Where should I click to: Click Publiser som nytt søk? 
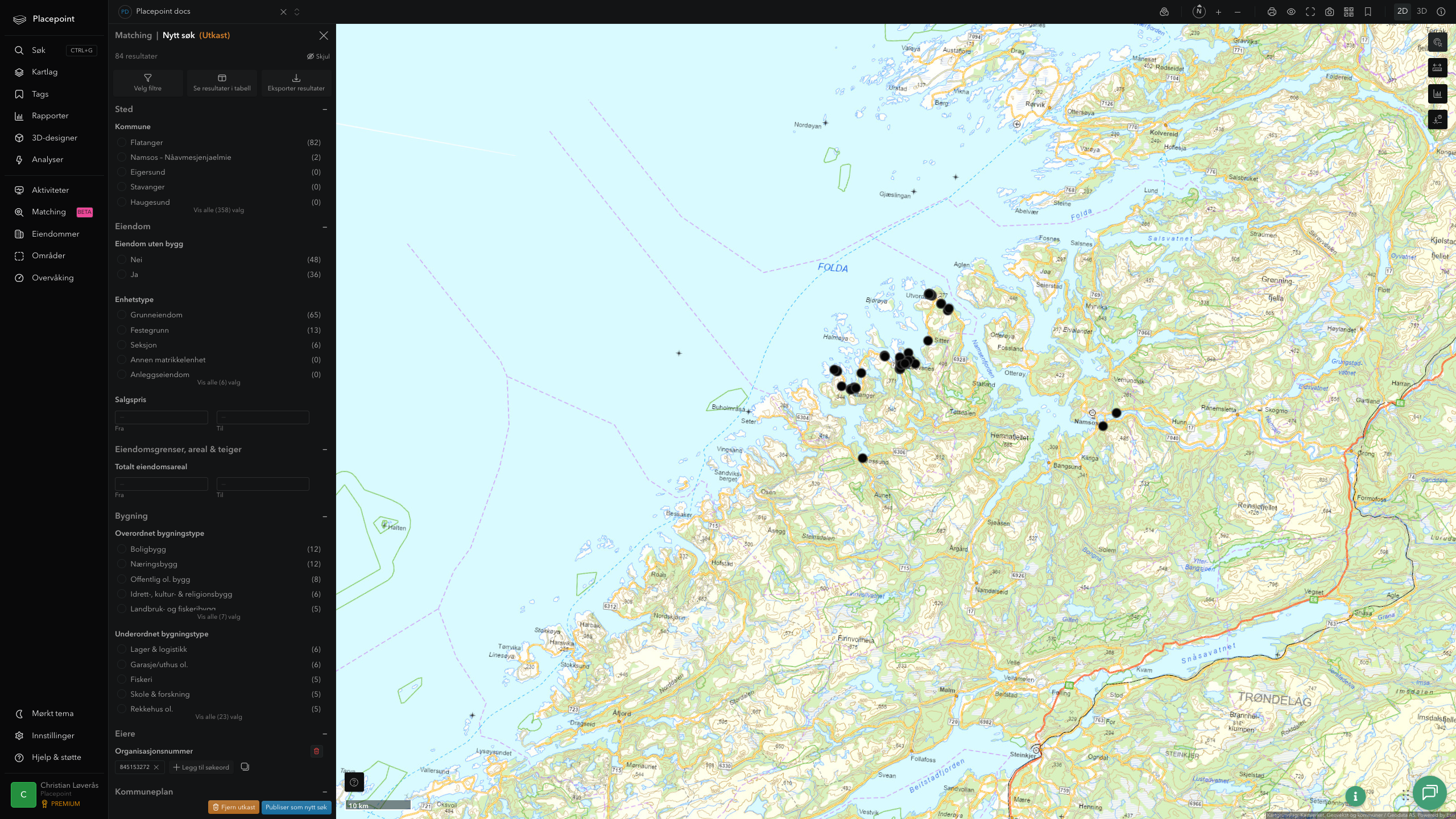tap(296, 807)
